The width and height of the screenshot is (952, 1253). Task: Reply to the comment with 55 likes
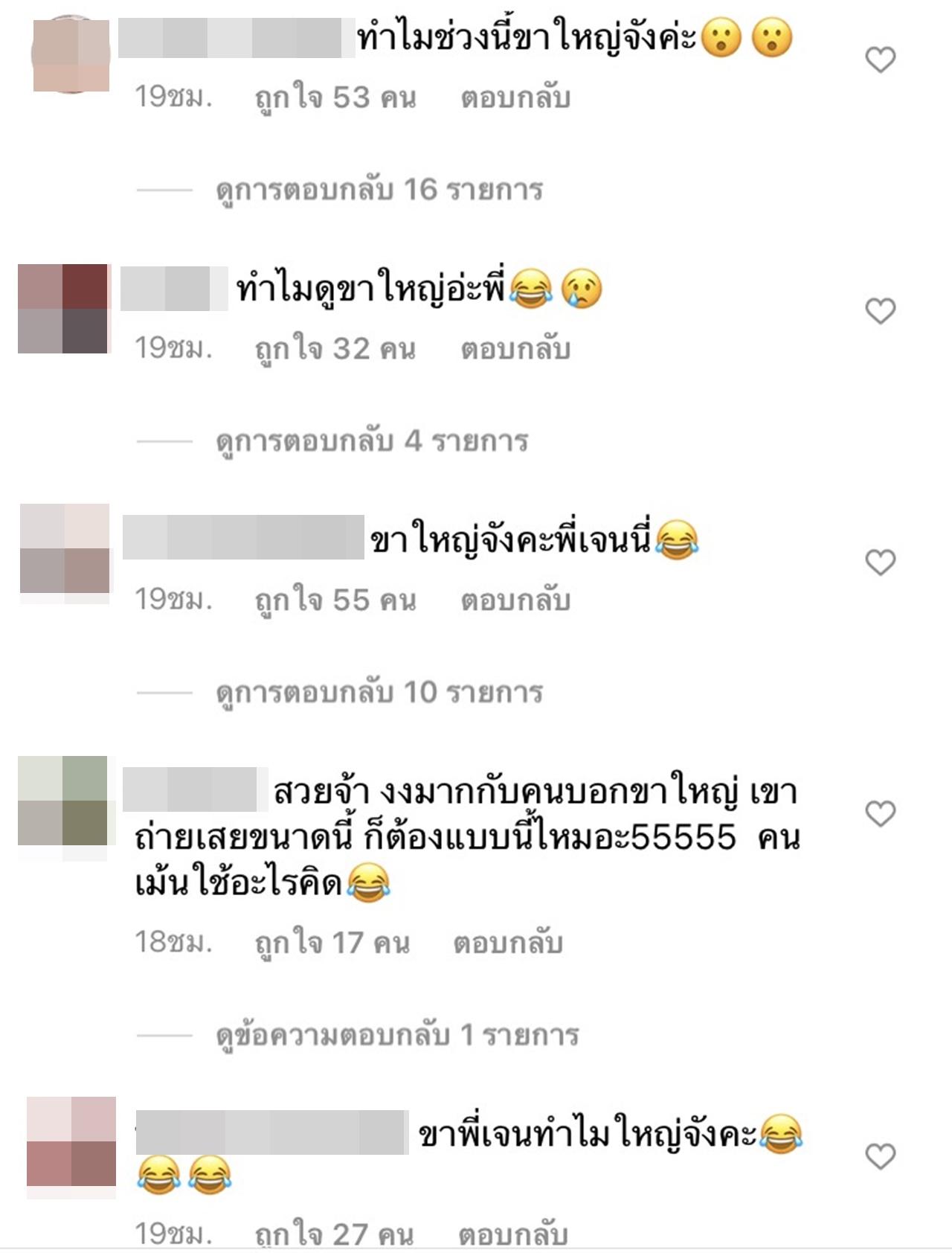pyautogui.click(x=515, y=600)
